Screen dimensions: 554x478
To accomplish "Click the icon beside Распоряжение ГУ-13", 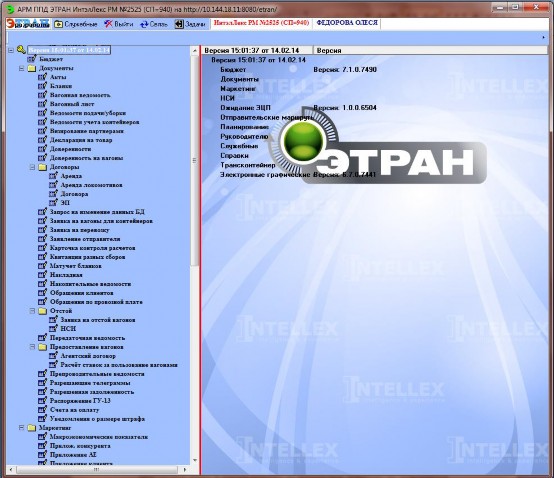I will tap(42, 401).
